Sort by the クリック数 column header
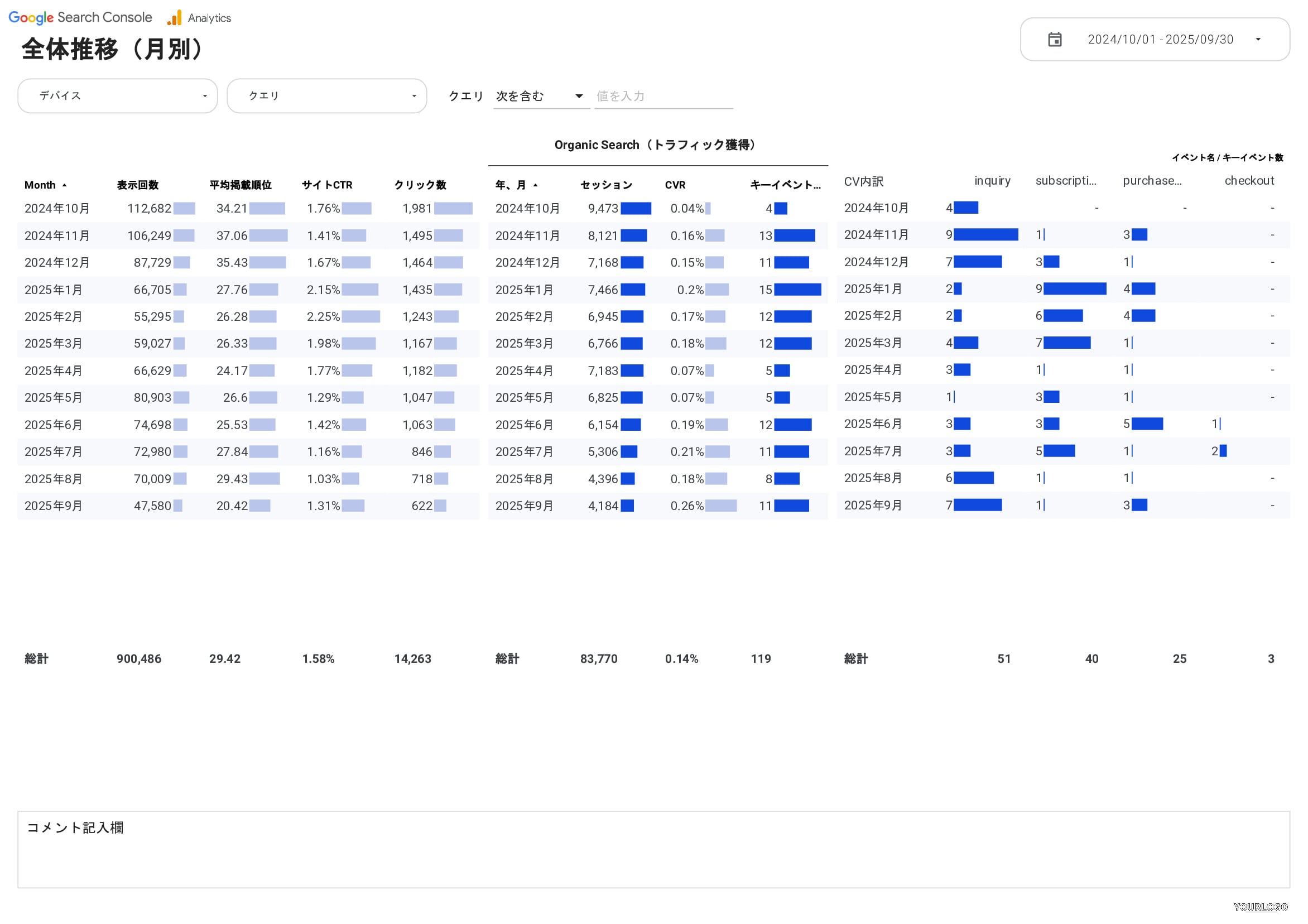1308x924 pixels. (420, 185)
